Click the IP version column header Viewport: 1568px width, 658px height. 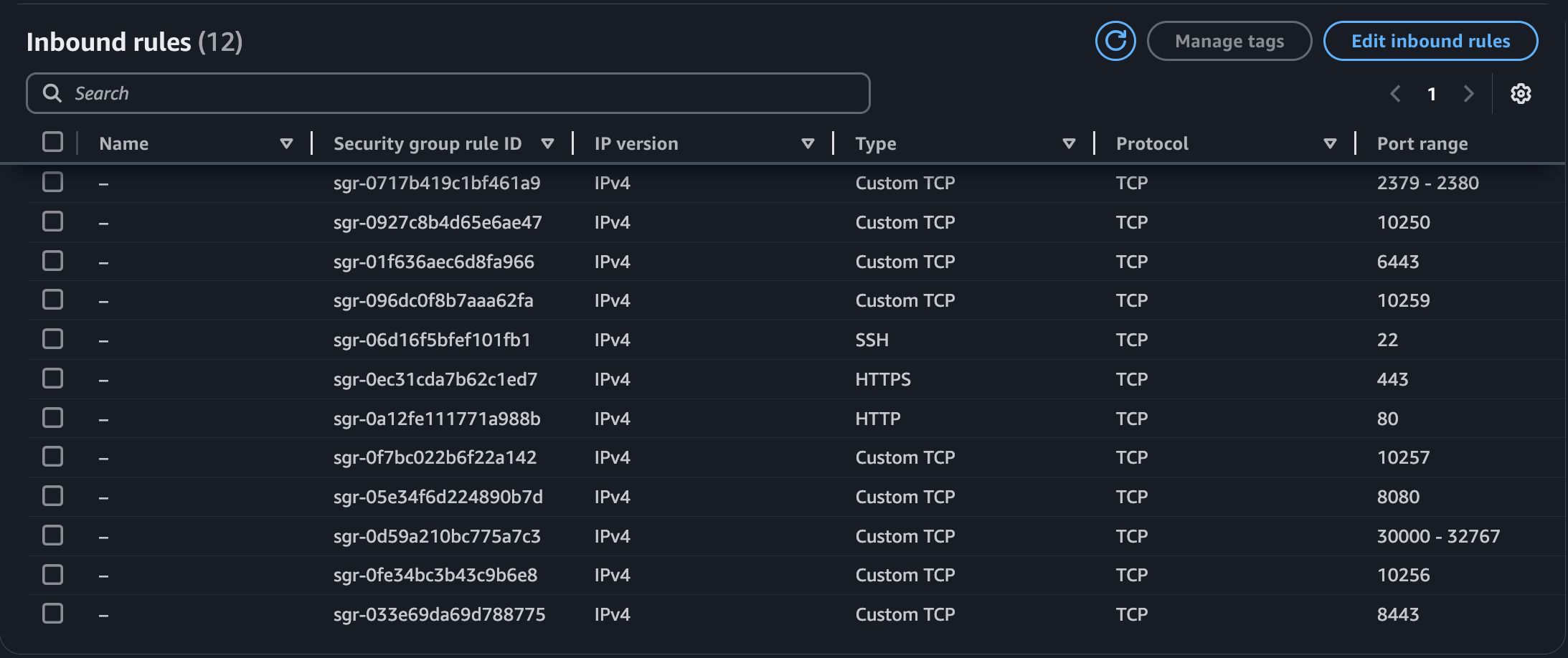coord(636,144)
